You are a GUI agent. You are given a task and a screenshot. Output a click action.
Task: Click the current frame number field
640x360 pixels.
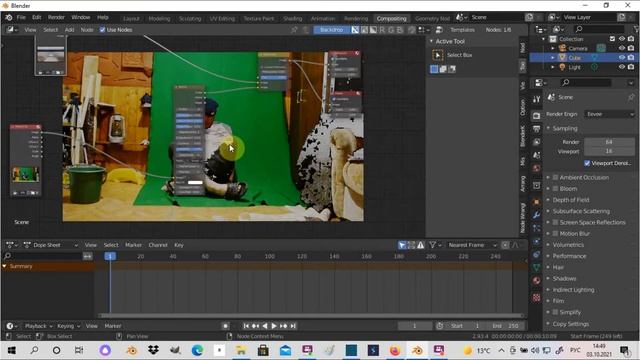click(x=415, y=326)
